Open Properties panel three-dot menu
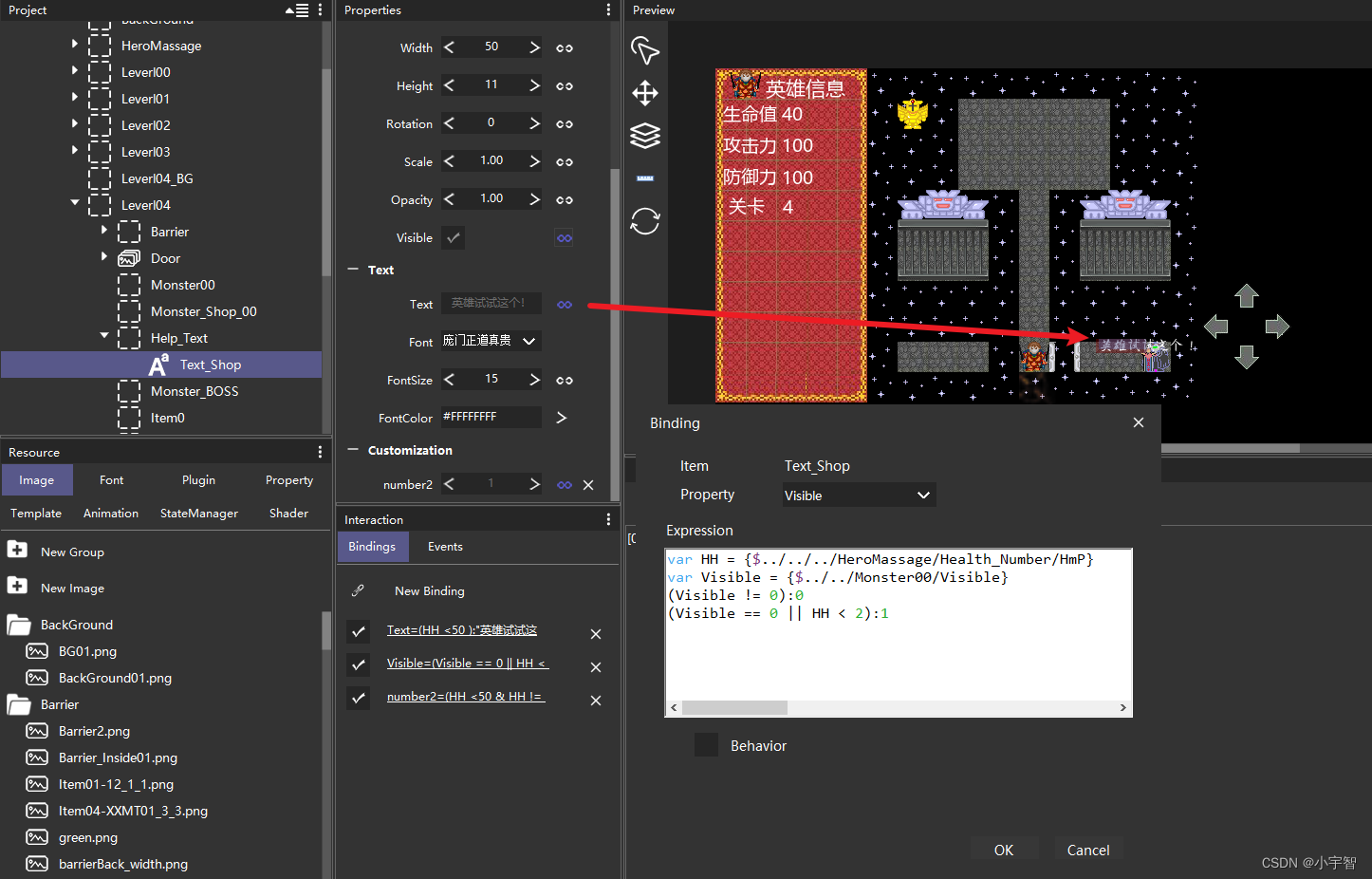 point(608,9)
